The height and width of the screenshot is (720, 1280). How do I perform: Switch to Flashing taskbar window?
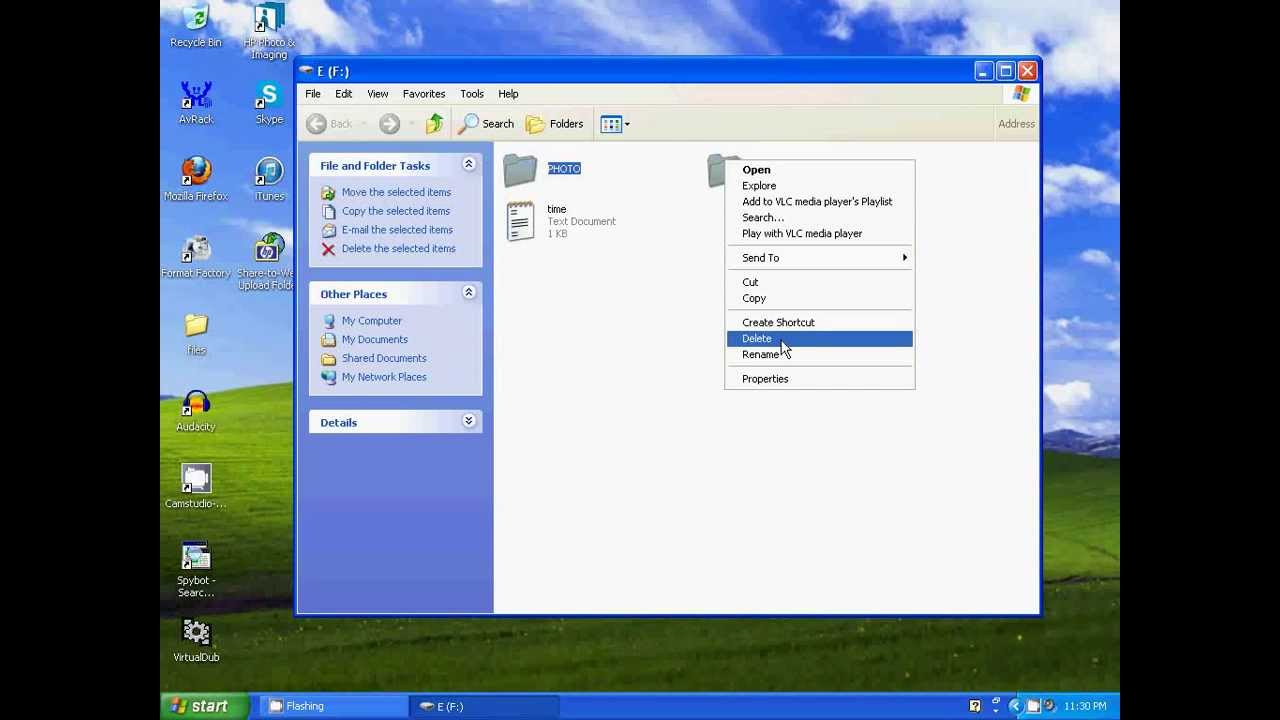(x=335, y=706)
